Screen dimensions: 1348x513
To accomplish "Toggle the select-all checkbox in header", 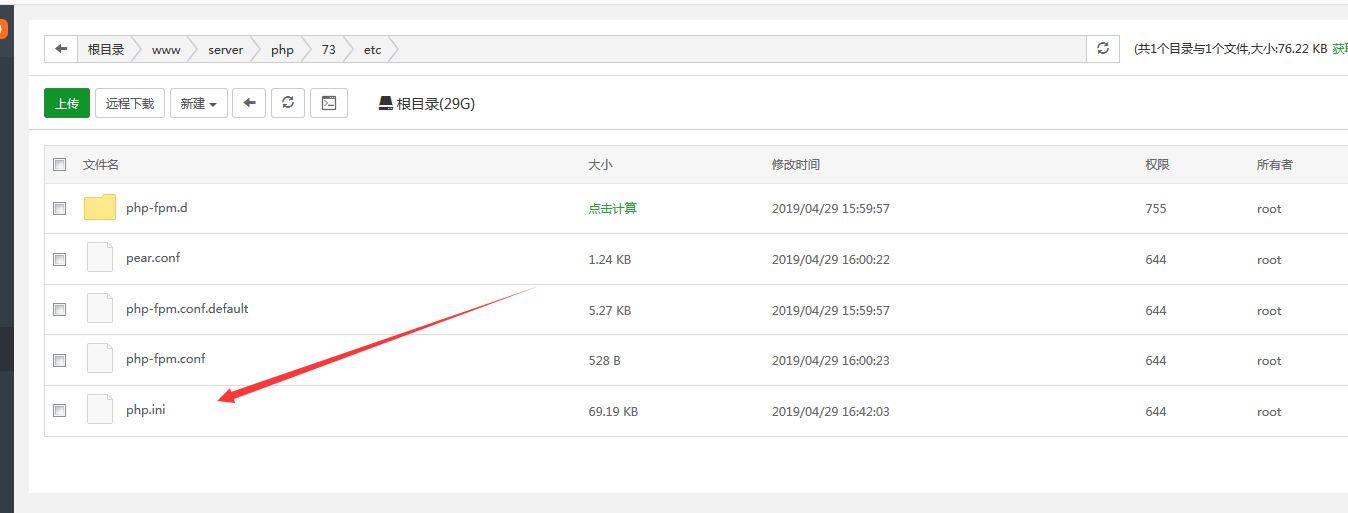I will click(x=59, y=165).
